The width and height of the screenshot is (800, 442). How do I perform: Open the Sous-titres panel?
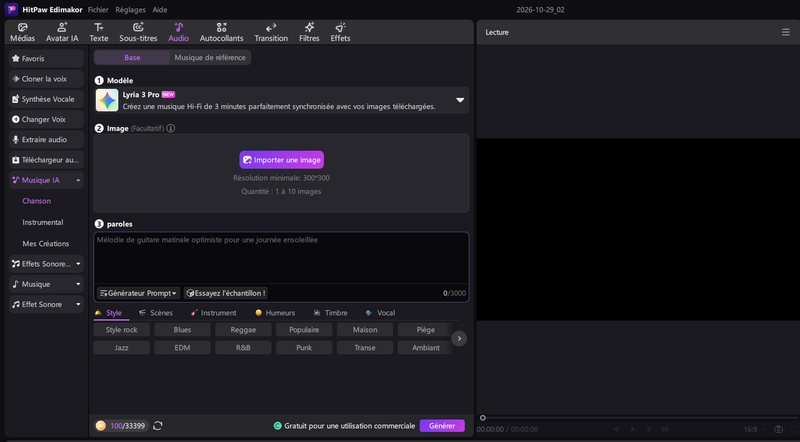(138, 32)
